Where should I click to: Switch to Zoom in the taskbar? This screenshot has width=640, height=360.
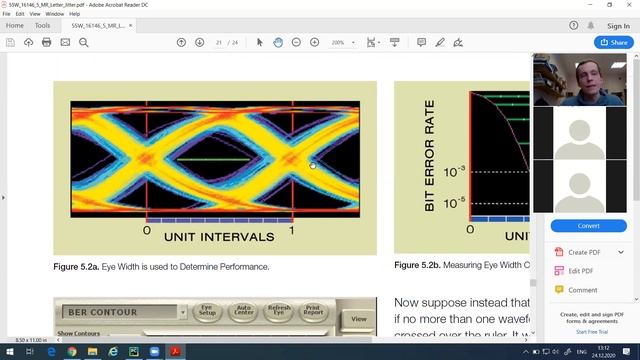(x=155, y=351)
